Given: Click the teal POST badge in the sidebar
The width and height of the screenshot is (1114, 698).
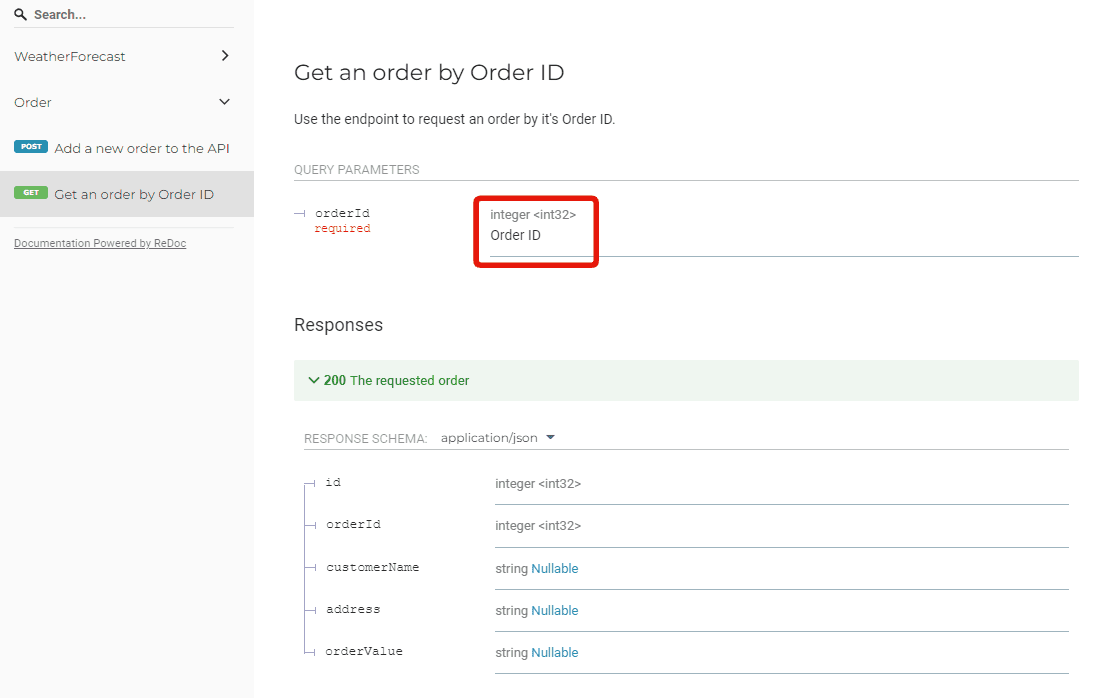Looking at the screenshot, I should tap(30, 146).
